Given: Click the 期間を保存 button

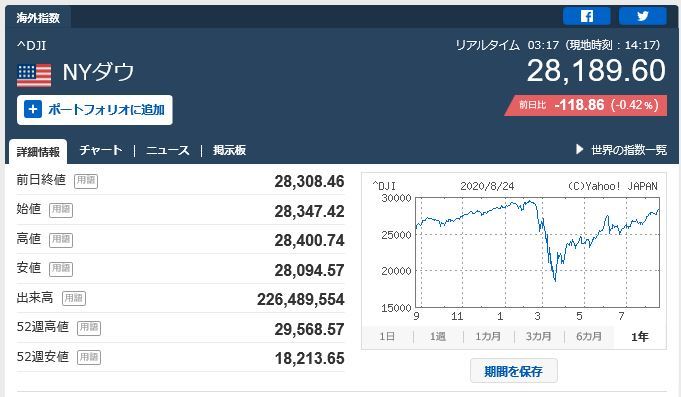Looking at the screenshot, I should pos(513,371).
